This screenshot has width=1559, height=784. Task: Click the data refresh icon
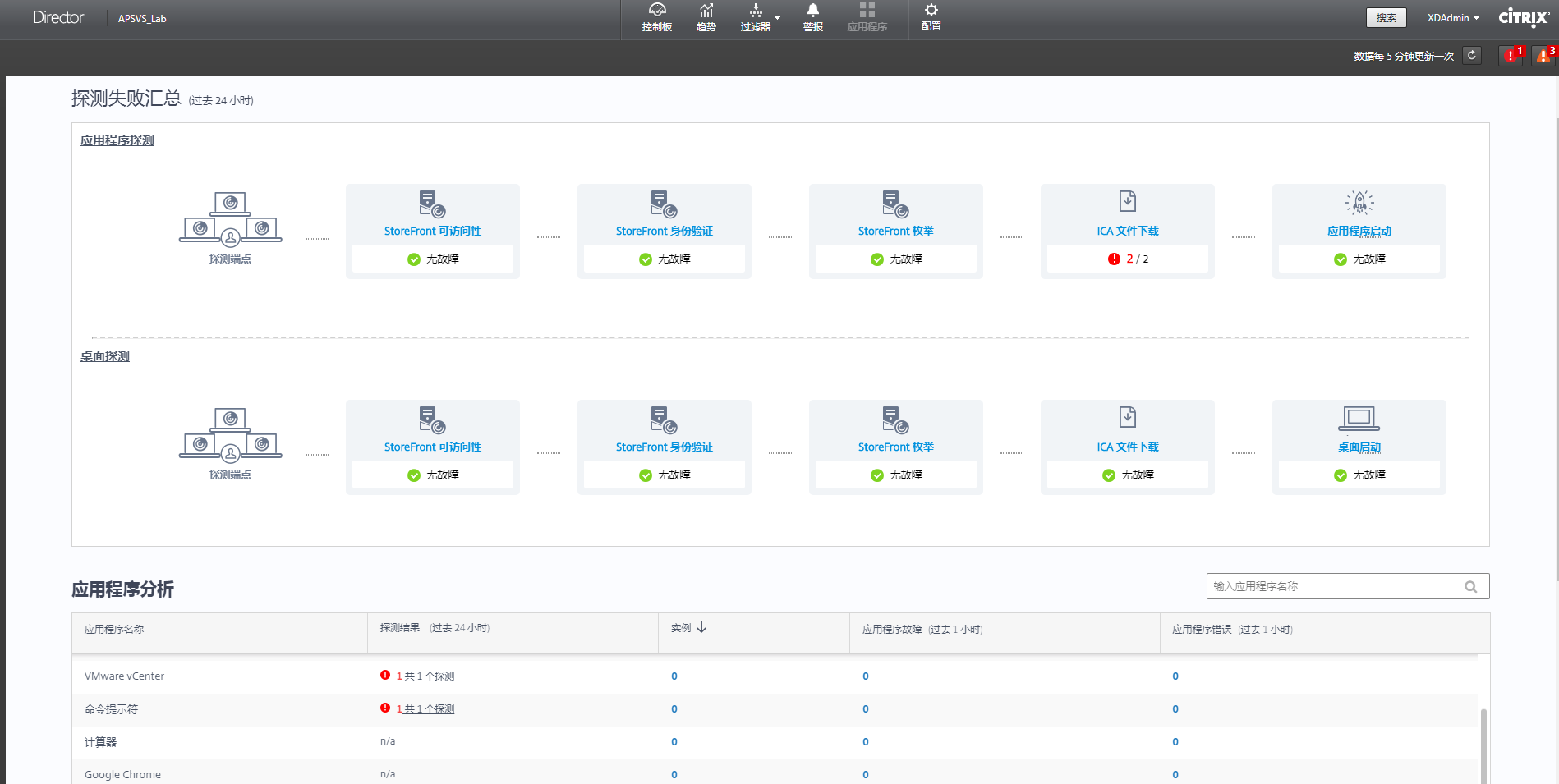click(x=1472, y=55)
